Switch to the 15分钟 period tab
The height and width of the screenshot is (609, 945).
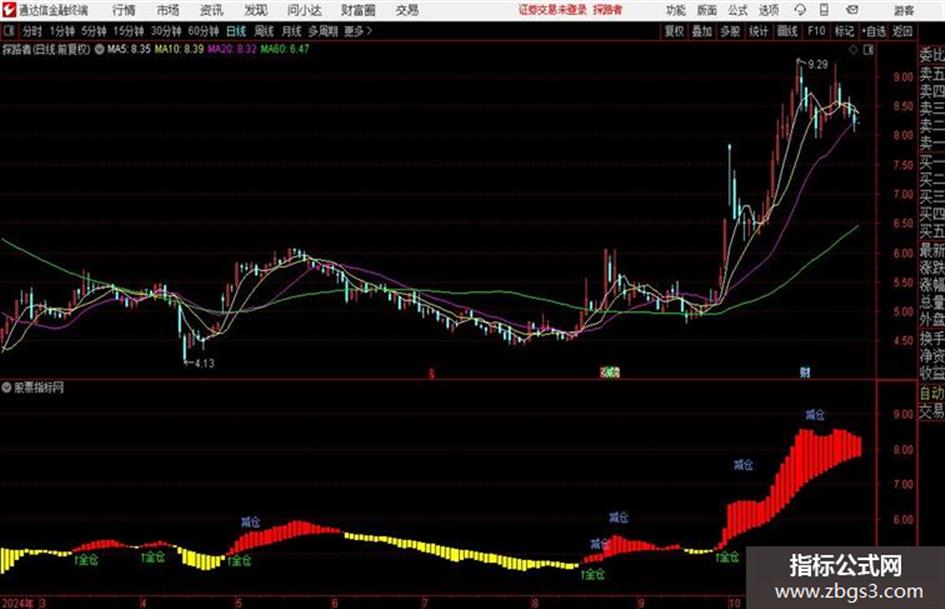[x=128, y=31]
